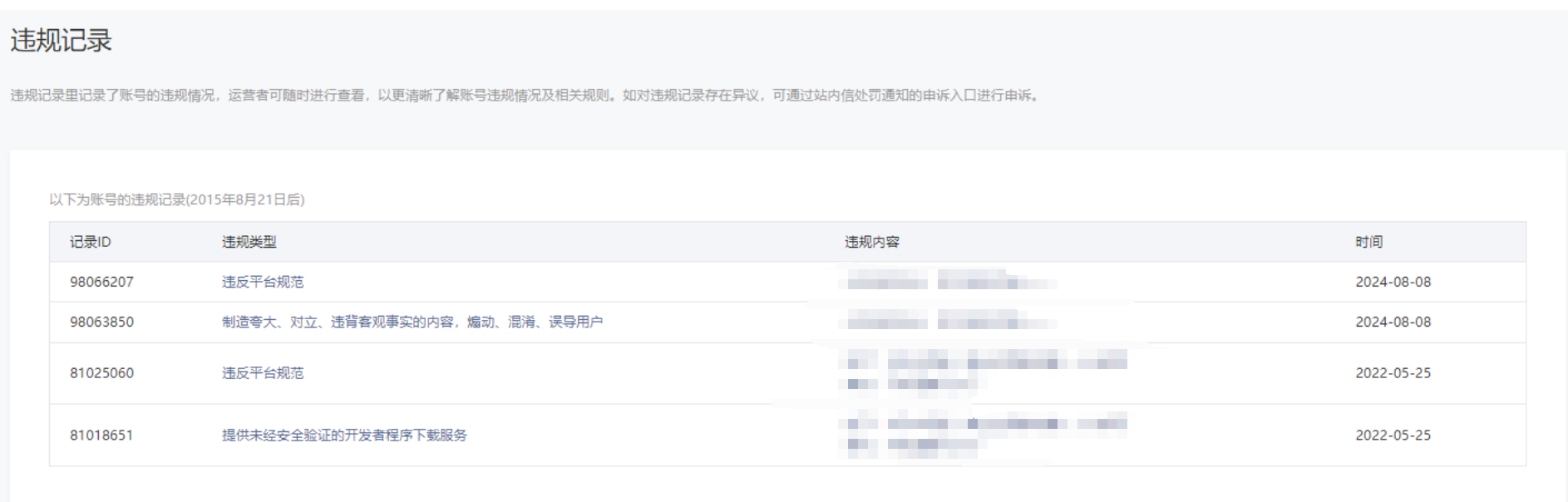Viewport: 1568px width, 502px height.
Task: Click the 2024-08-08 date of record 98066207
Action: [x=1393, y=282]
